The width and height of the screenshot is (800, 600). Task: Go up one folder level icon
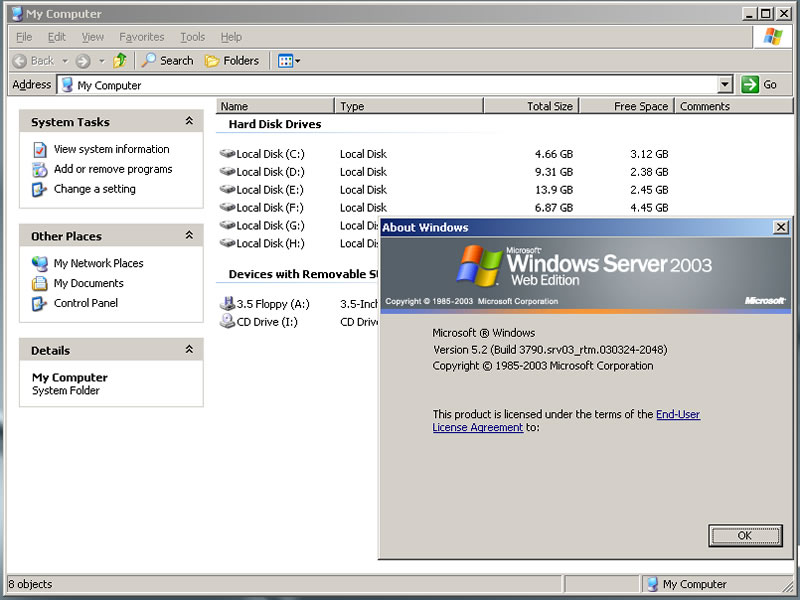click(x=120, y=60)
